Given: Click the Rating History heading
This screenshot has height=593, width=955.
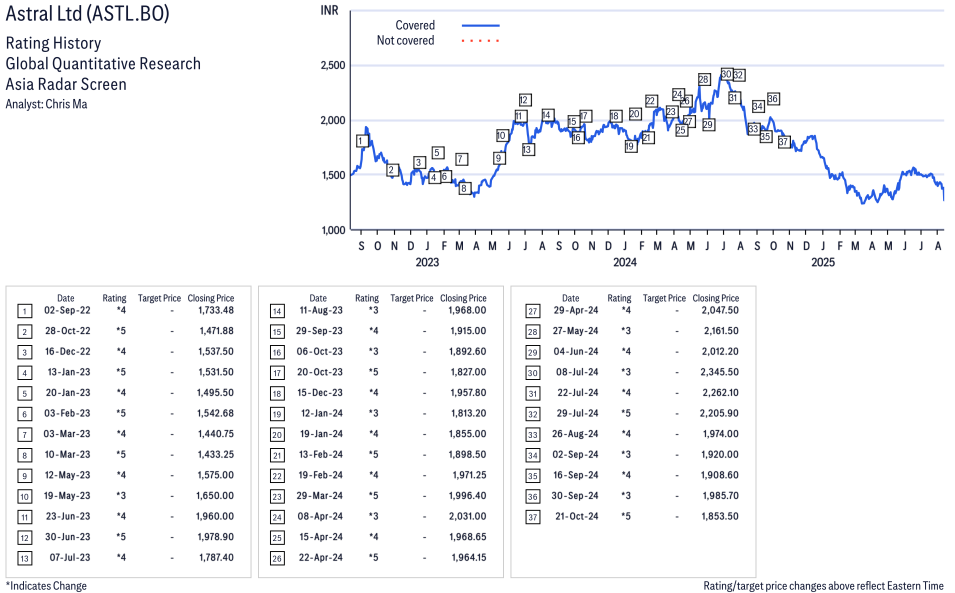Looking at the screenshot, I should (x=54, y=43).
